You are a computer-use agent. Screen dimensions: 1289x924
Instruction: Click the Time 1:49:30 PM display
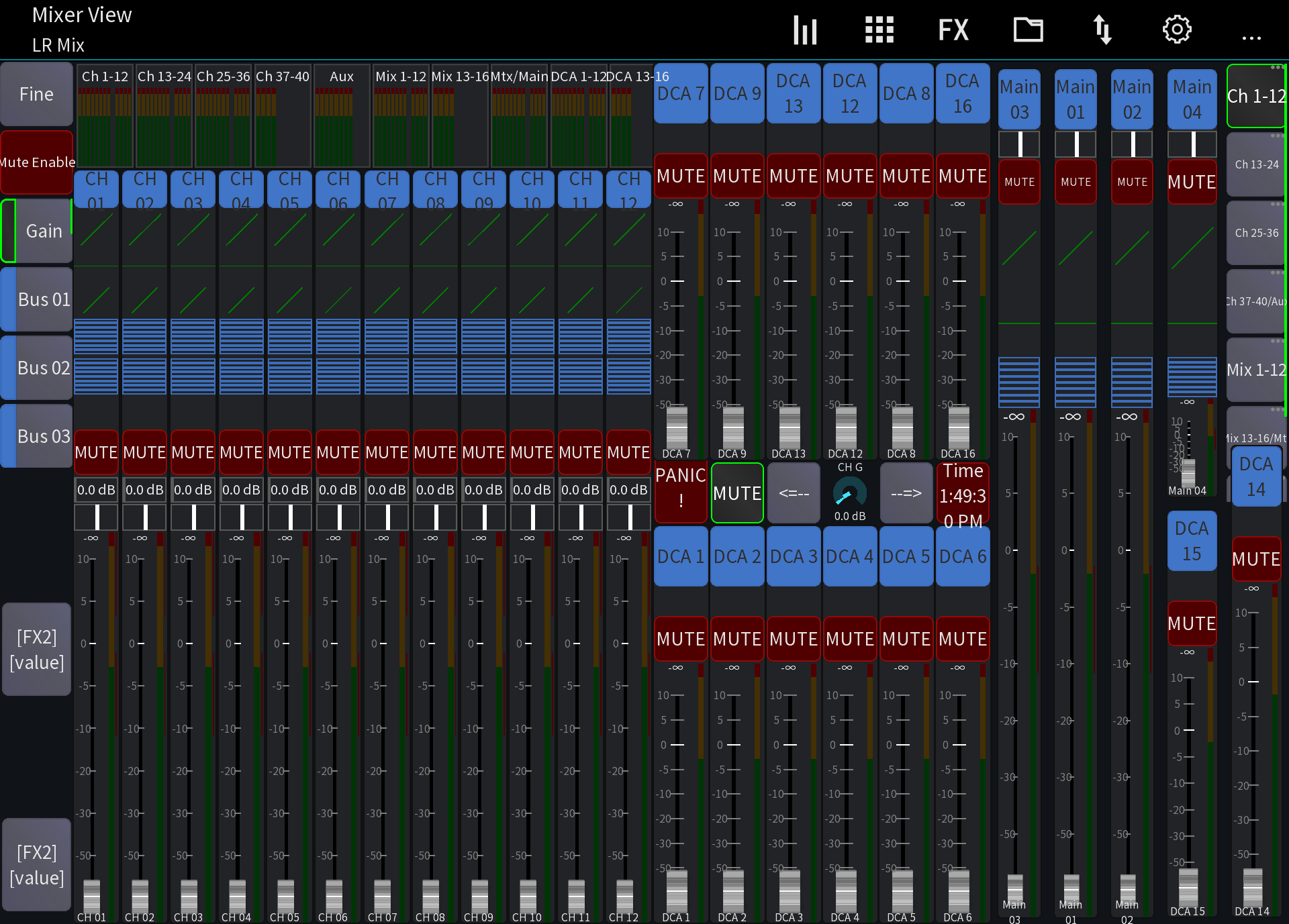963,493
